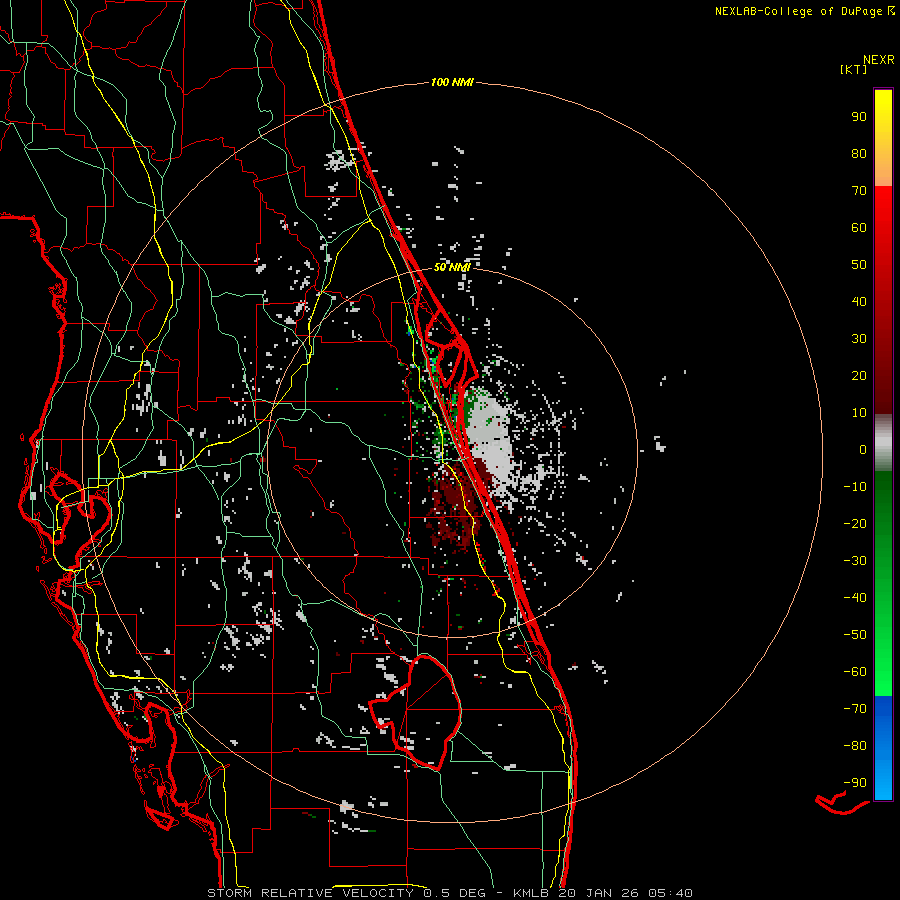Select the -90 scale label
Viewport: 900px width, 900px height.
tap(855, 783)
